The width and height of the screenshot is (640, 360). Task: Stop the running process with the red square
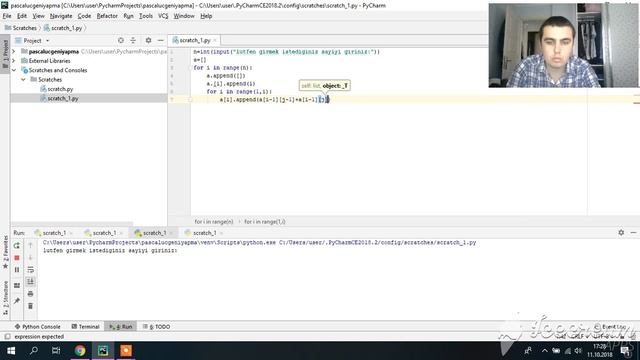(x=17, y=258)
